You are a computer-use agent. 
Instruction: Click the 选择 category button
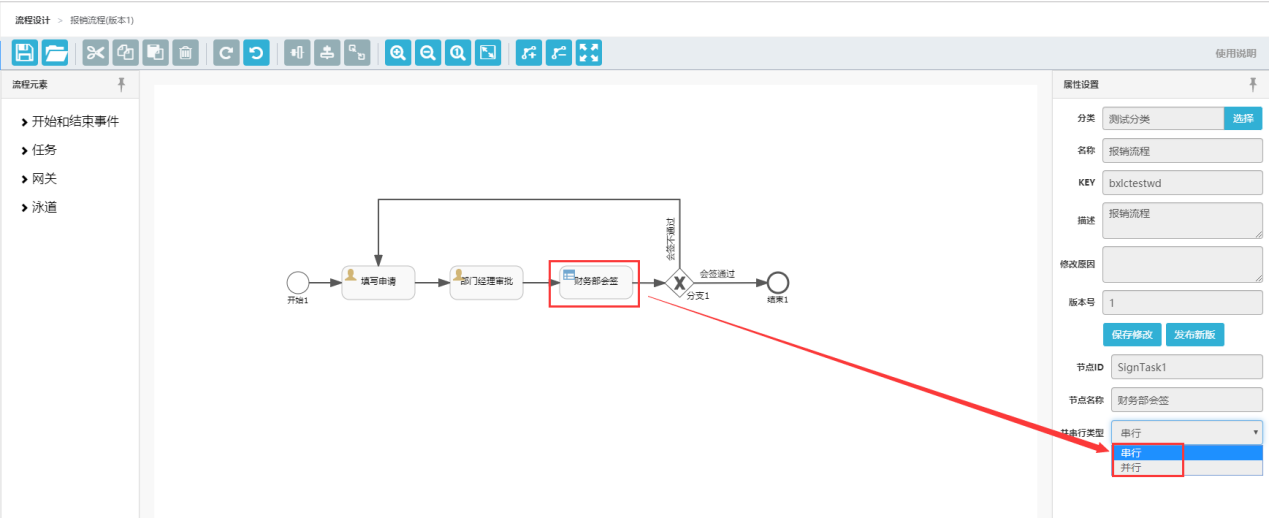coord(1243,119)
